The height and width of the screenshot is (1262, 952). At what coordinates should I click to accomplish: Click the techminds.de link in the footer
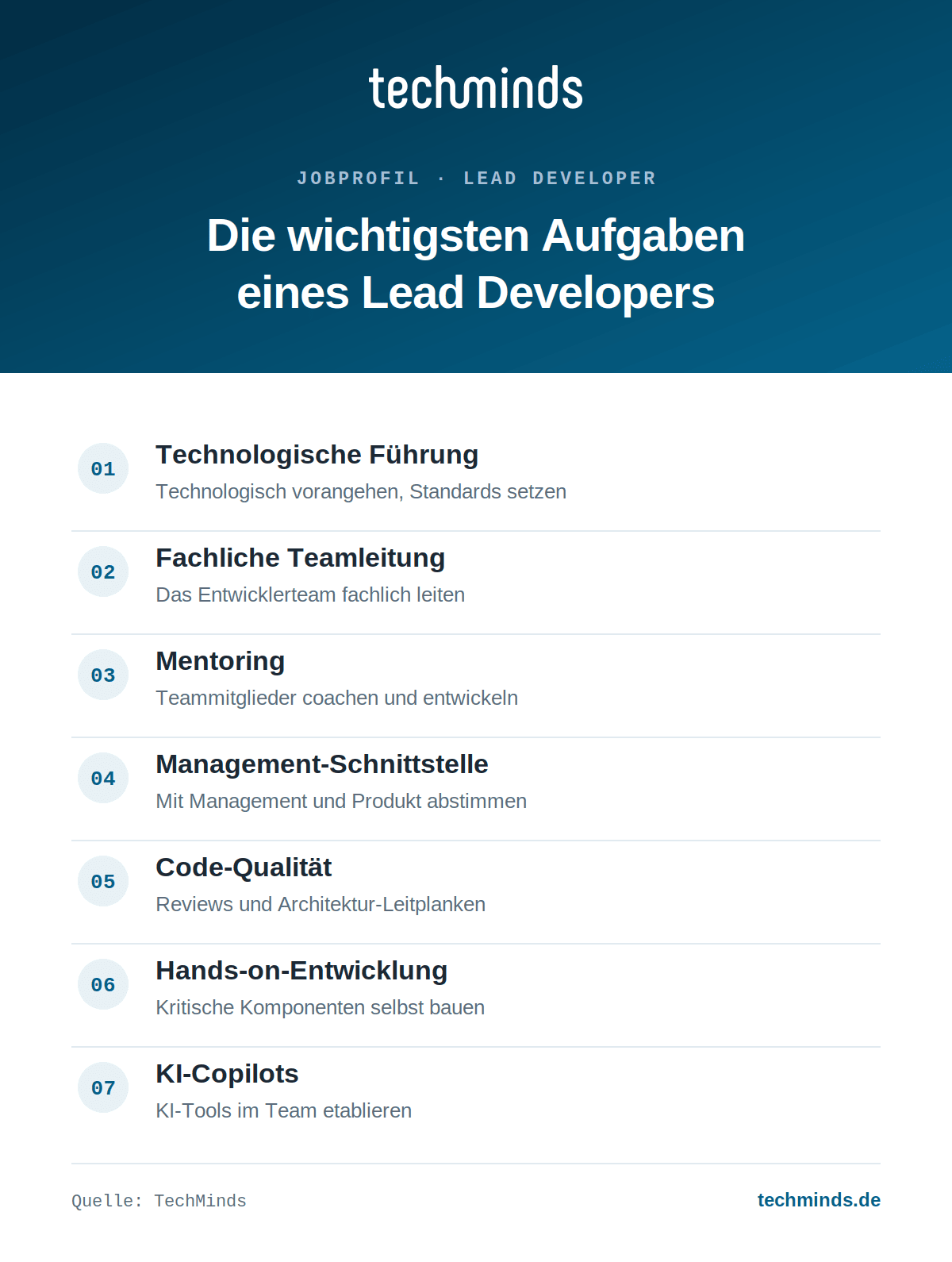point(819,1200)
